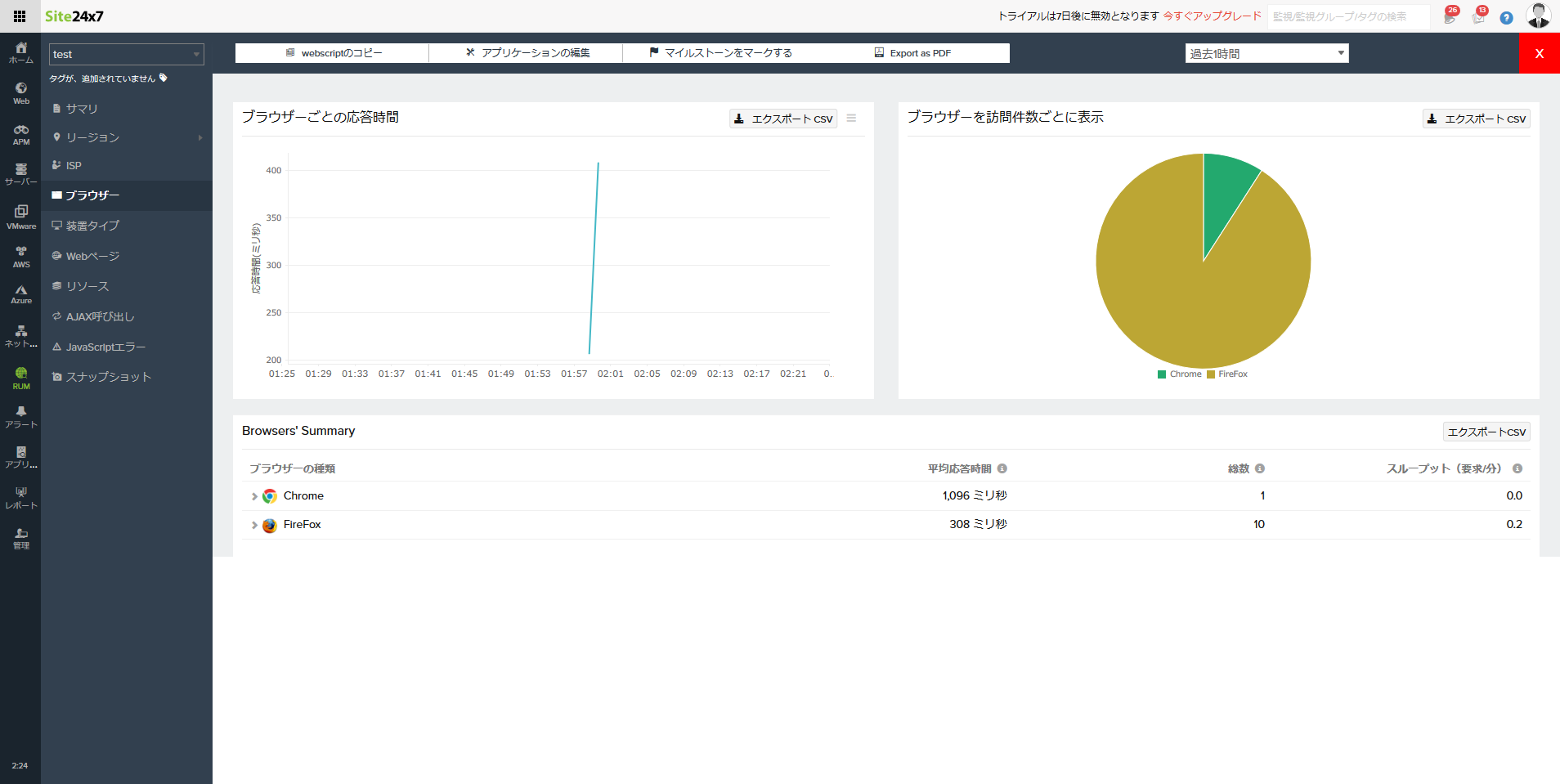1560x784 pixels.
Task: Open the VMware monitoring icon
Action: [21, 216]
